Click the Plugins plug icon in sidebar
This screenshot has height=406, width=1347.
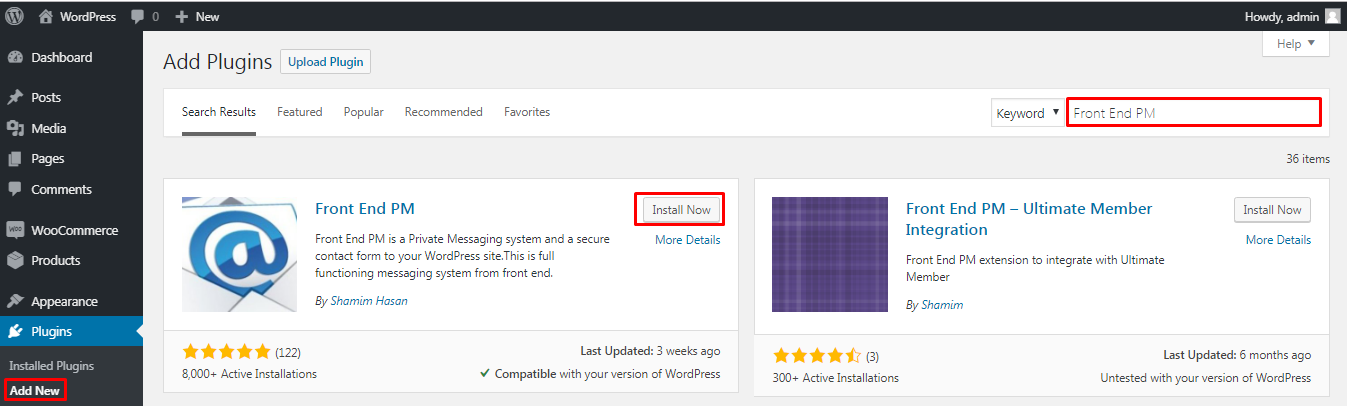tap(15, 331)
